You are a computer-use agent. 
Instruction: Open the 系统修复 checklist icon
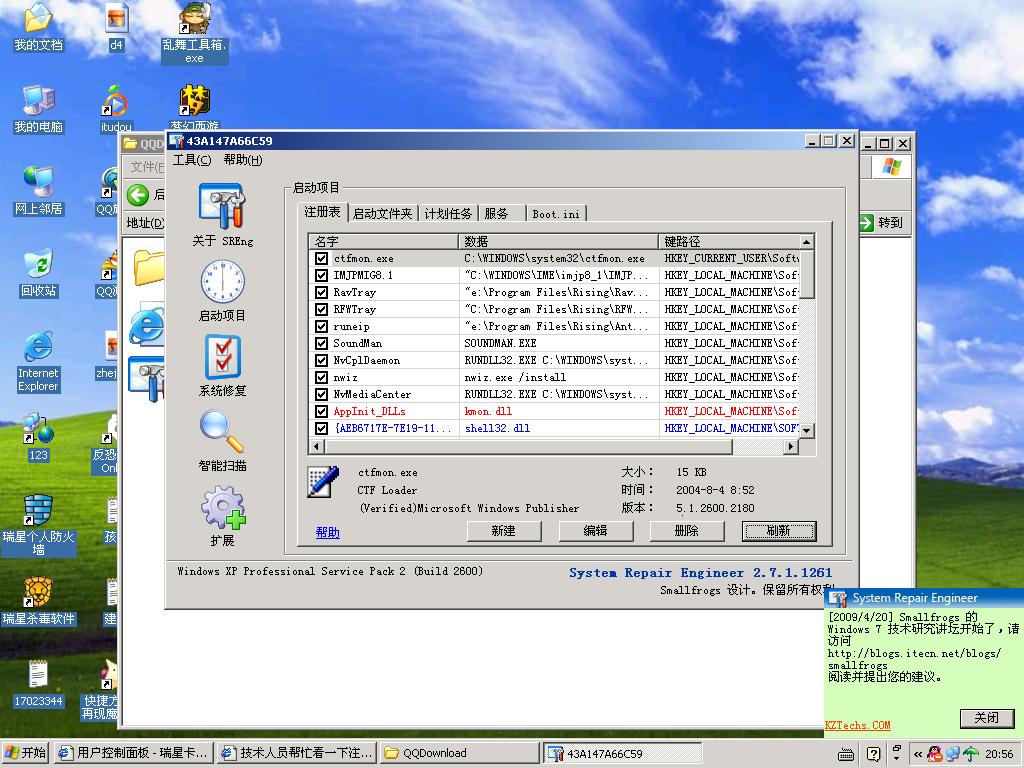point(223,357)
